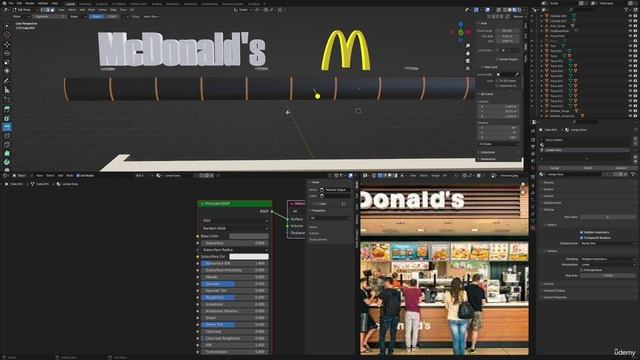Select the Poly Build tool
This screenshot has height=360, width=640.
[7, 153]
